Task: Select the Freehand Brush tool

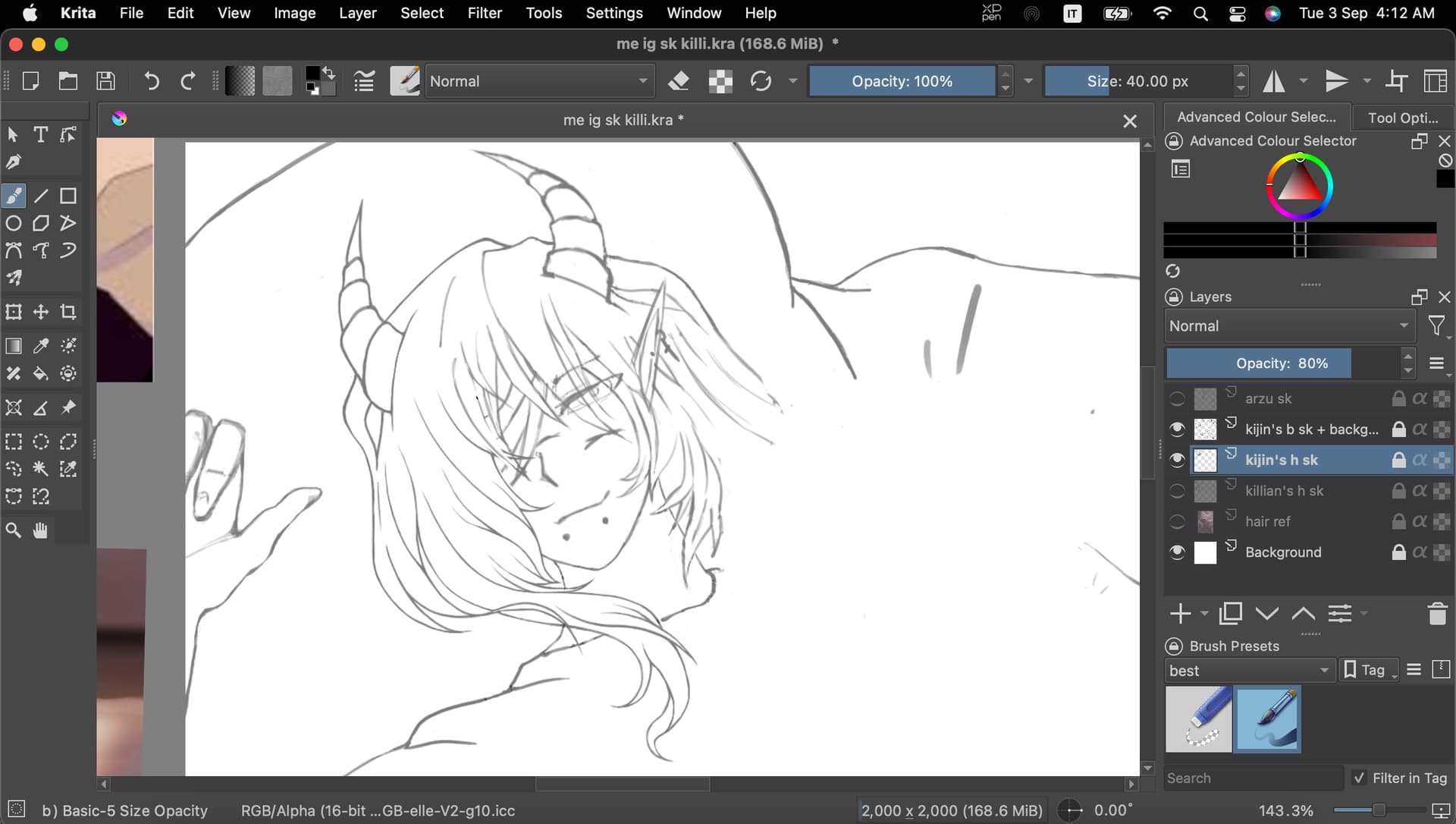Action: pos(14,196)
